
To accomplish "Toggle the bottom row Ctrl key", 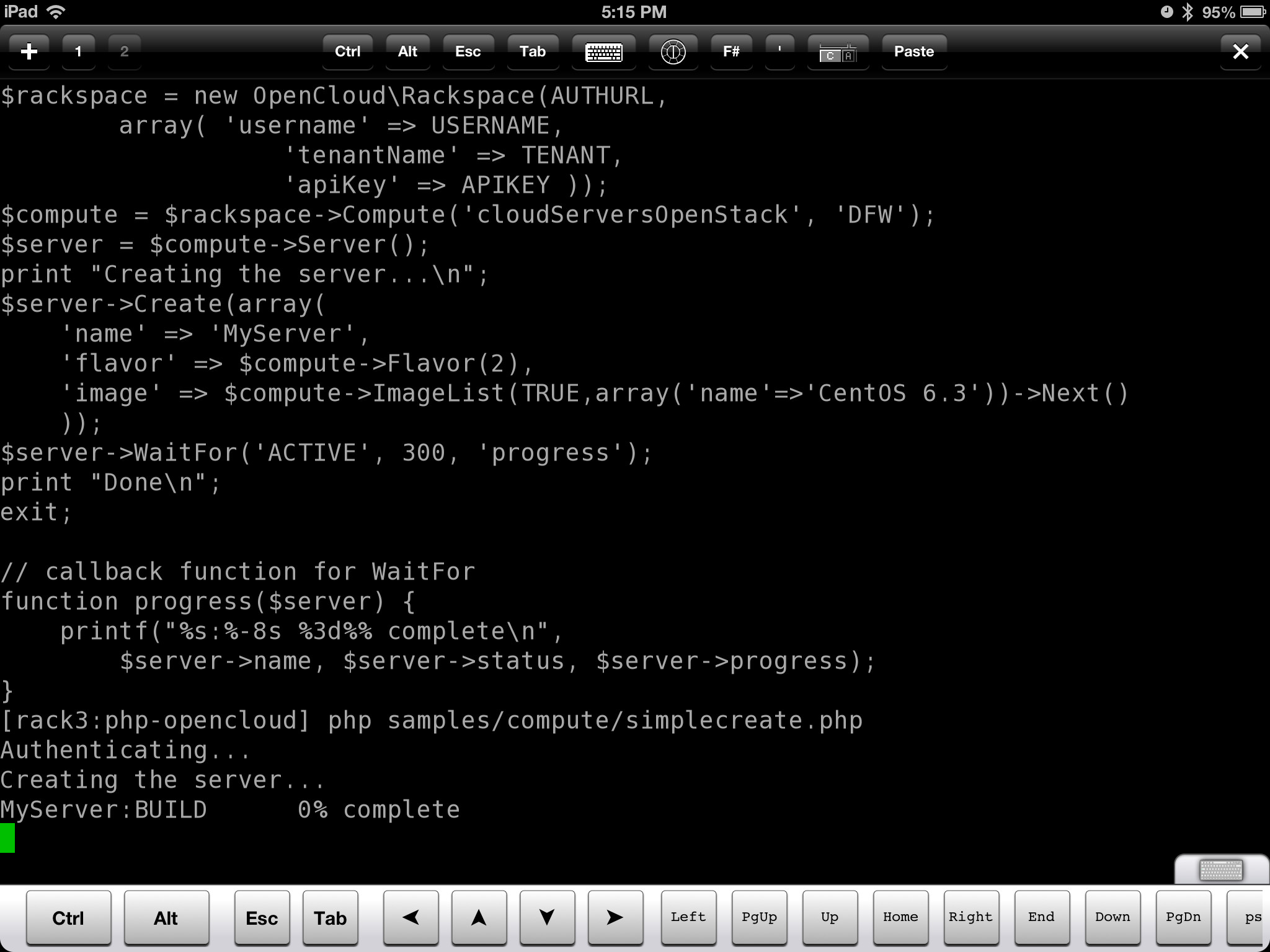I will pos(68,917).
